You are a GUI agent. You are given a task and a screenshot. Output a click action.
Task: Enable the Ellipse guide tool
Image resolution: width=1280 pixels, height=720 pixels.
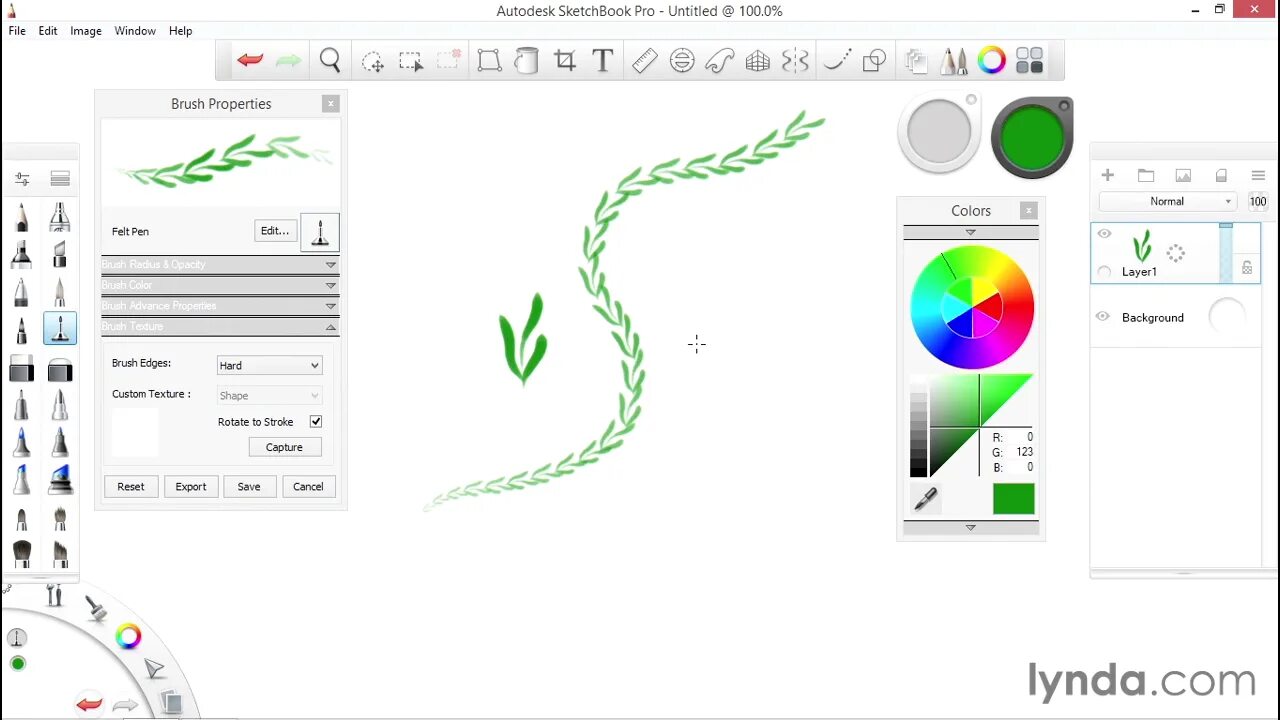click(x=682, y=61)
